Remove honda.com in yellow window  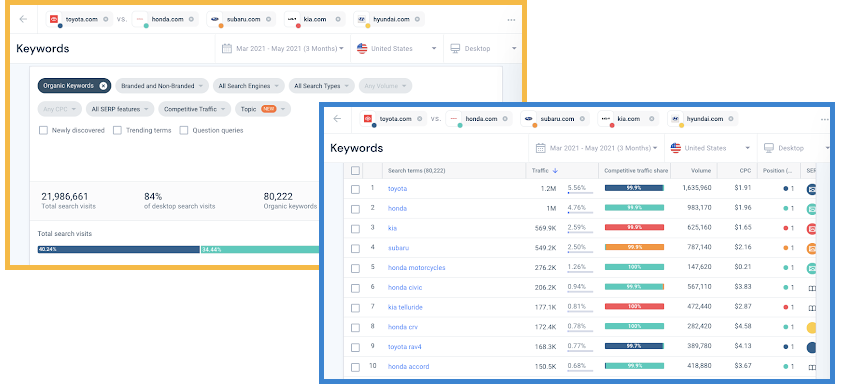pos(191,19)
